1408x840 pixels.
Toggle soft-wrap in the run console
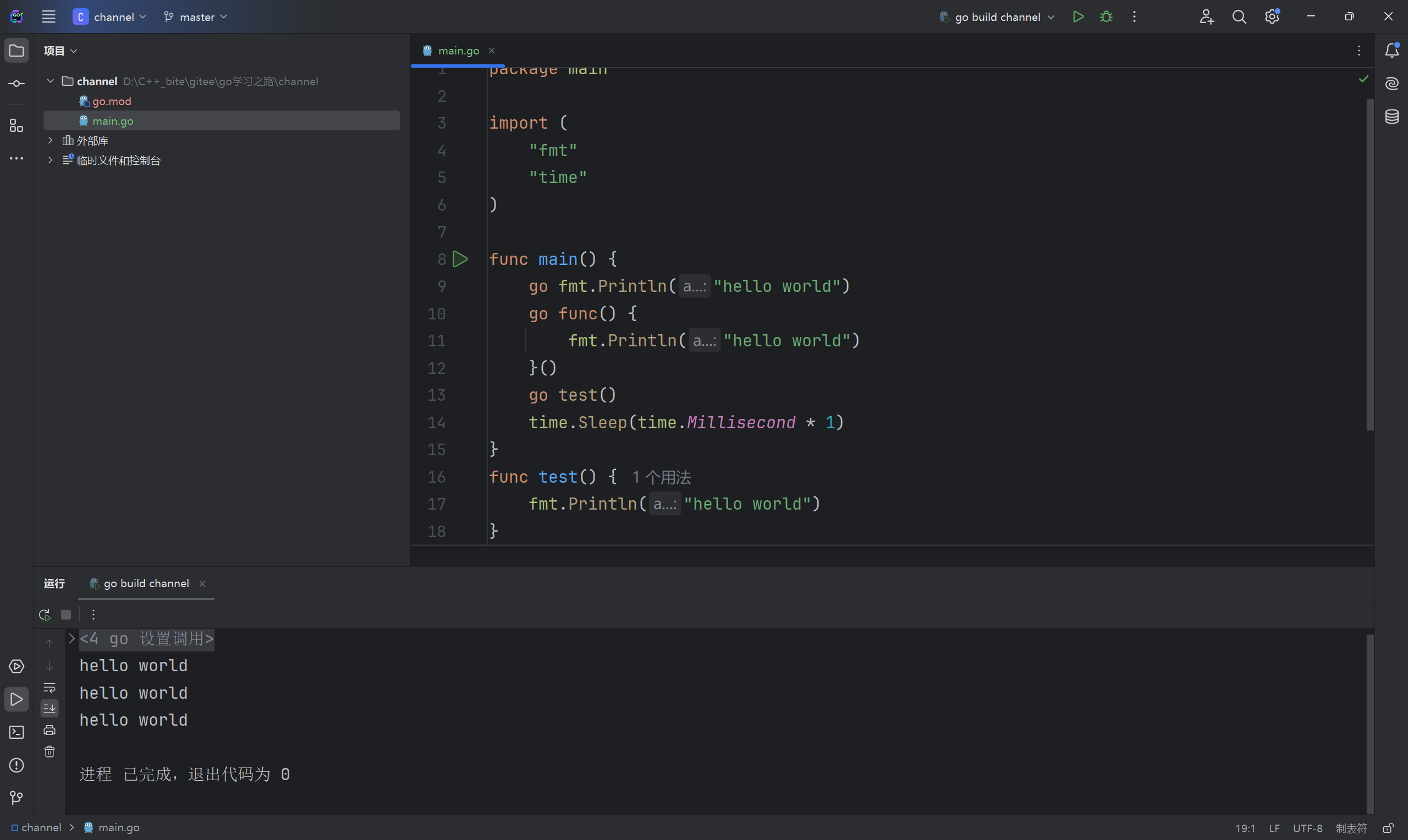point(50,687)
